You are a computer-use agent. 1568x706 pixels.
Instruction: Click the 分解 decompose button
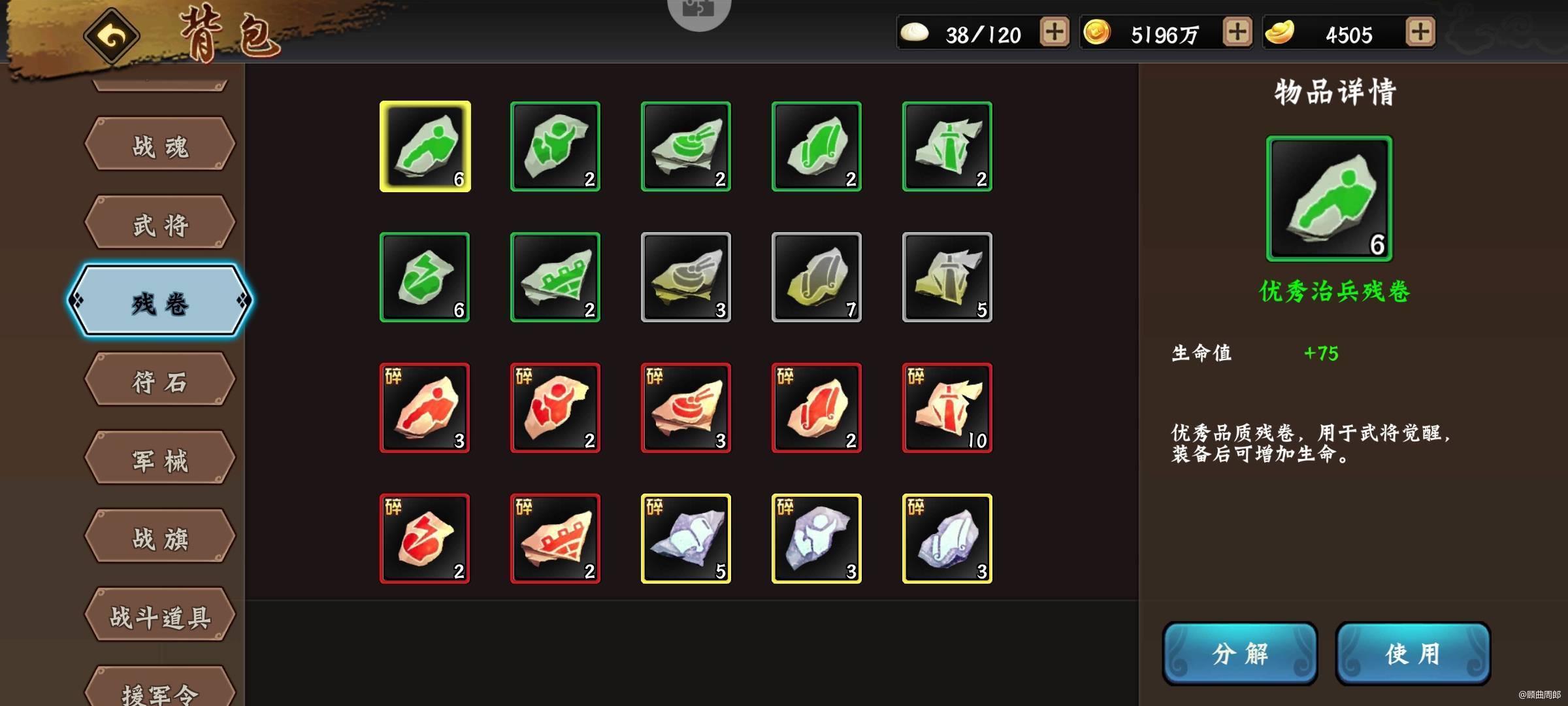[x=1240, y=653]
